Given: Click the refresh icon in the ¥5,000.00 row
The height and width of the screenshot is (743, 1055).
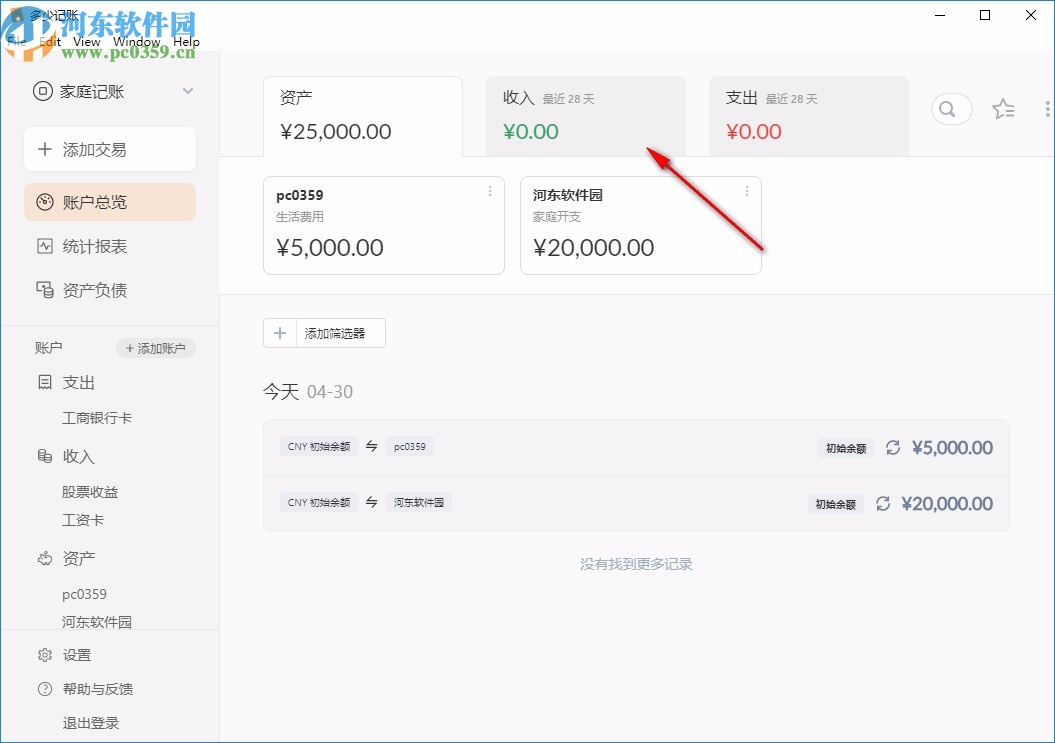Looking at the screenshot, I should [x=893, y=448].
